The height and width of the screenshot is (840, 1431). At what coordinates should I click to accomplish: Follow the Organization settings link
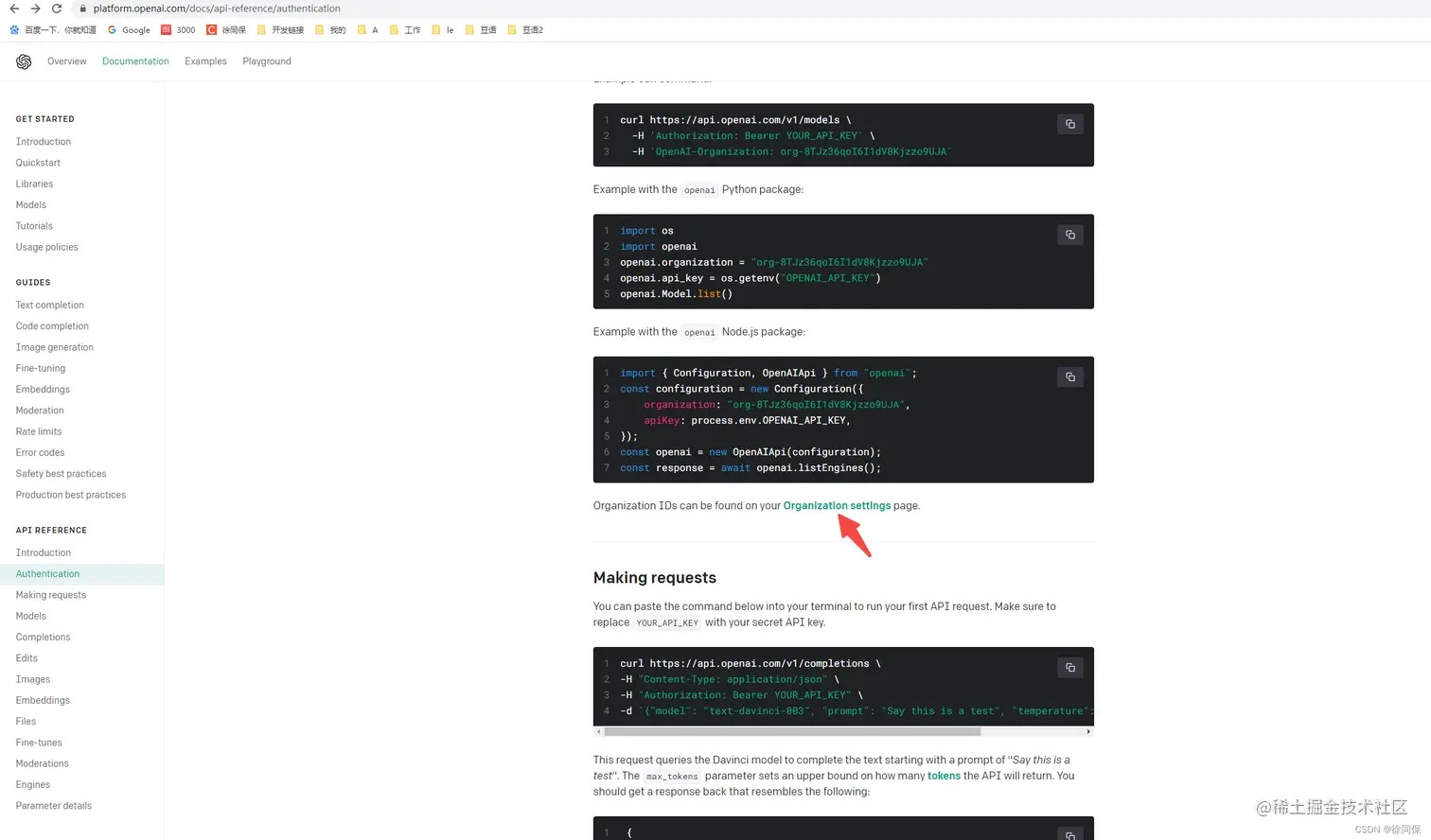pos(837,506)
